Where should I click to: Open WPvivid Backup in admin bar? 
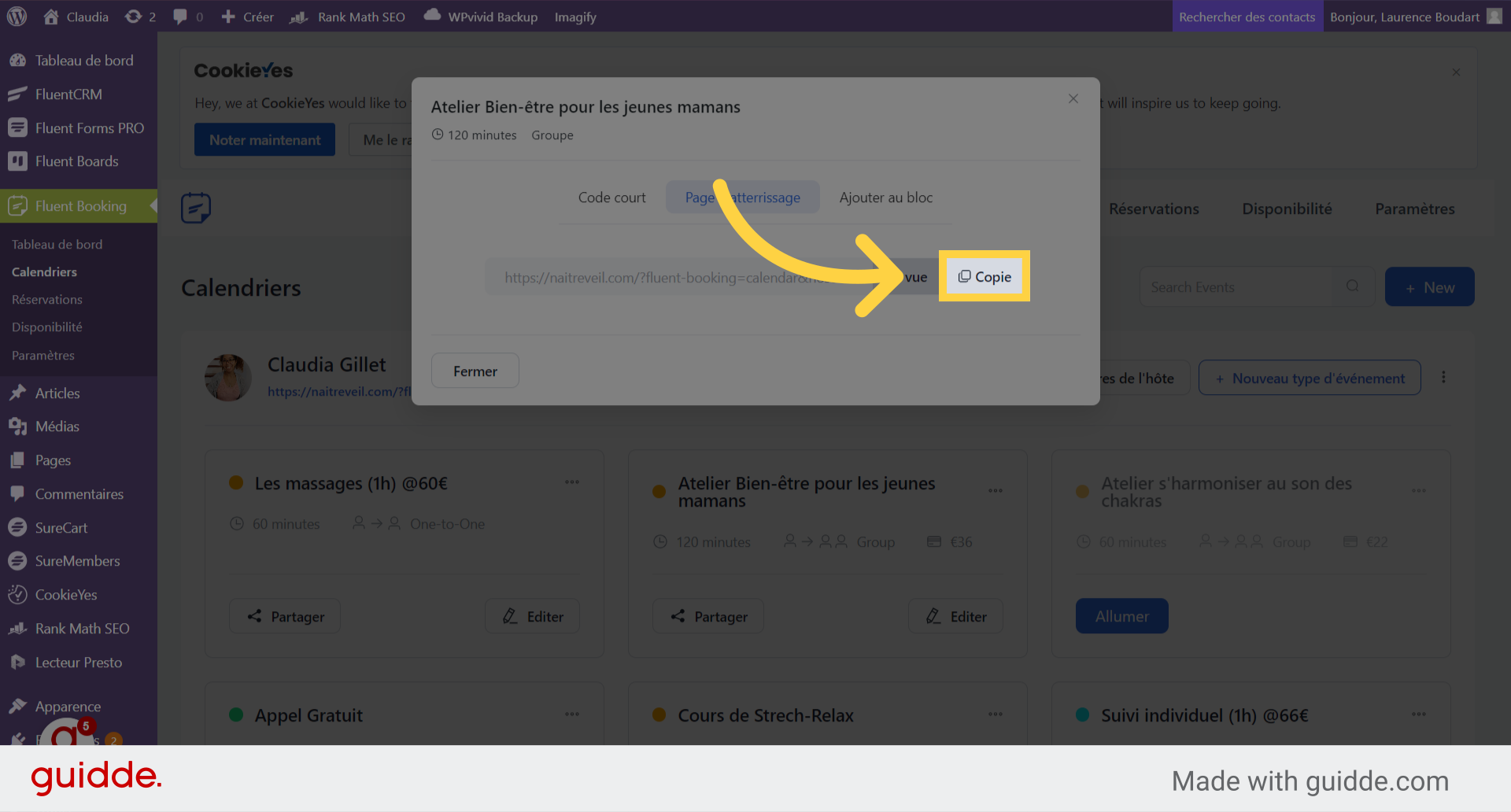[x=481, y=17]
